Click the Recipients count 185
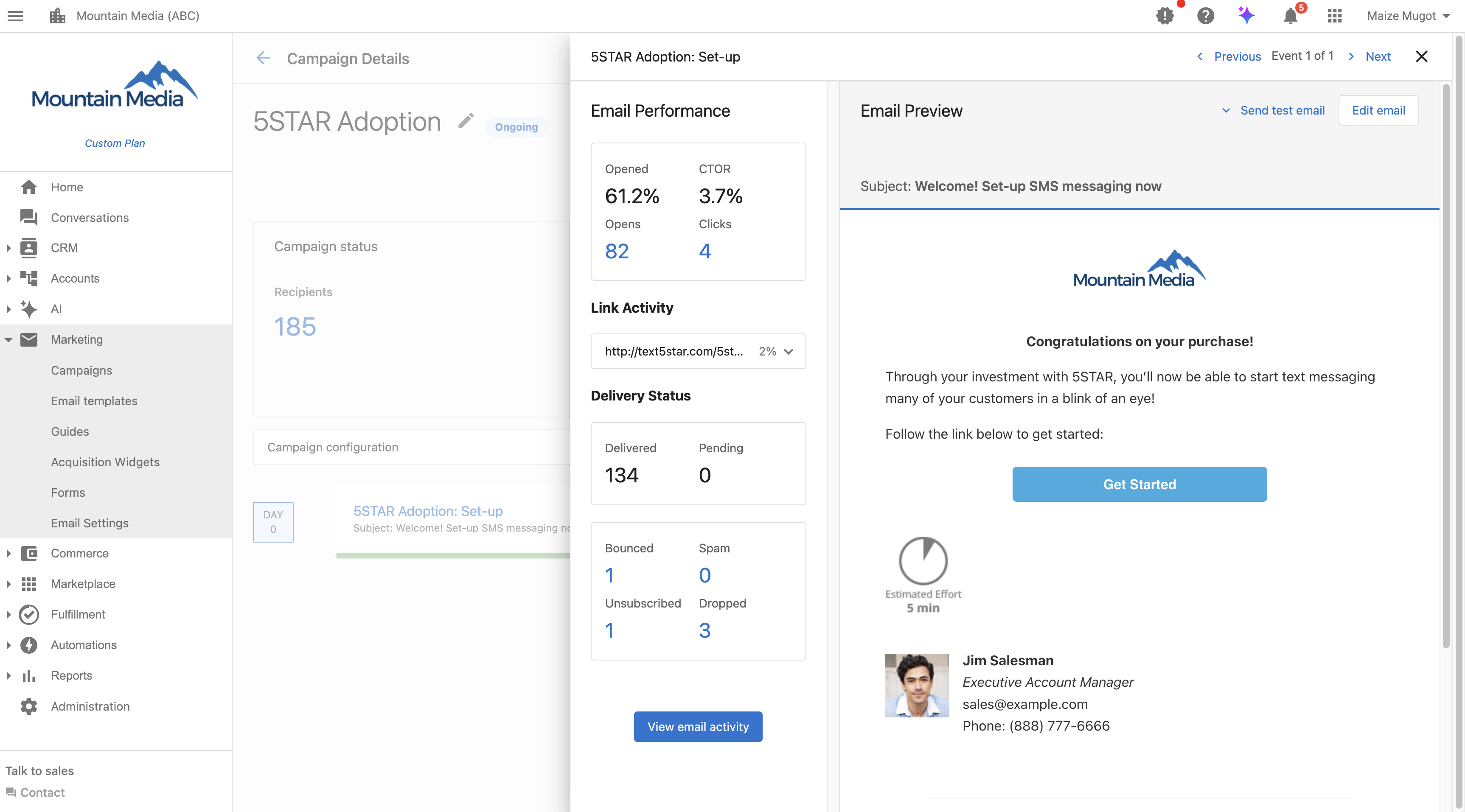 point(295,326)
